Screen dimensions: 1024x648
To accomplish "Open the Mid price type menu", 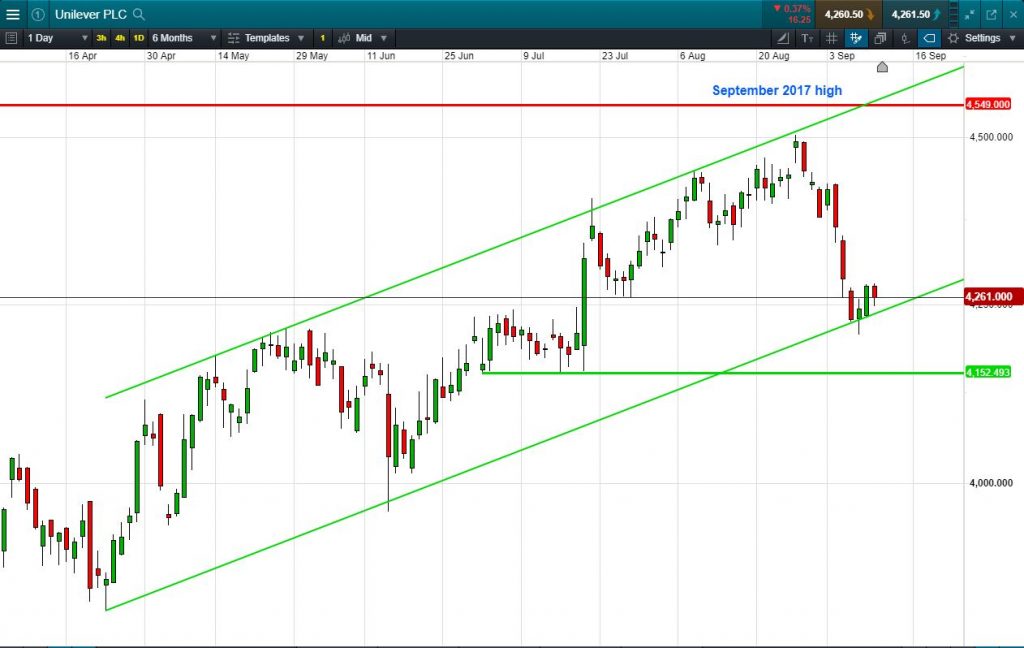I will pos(362,38).
